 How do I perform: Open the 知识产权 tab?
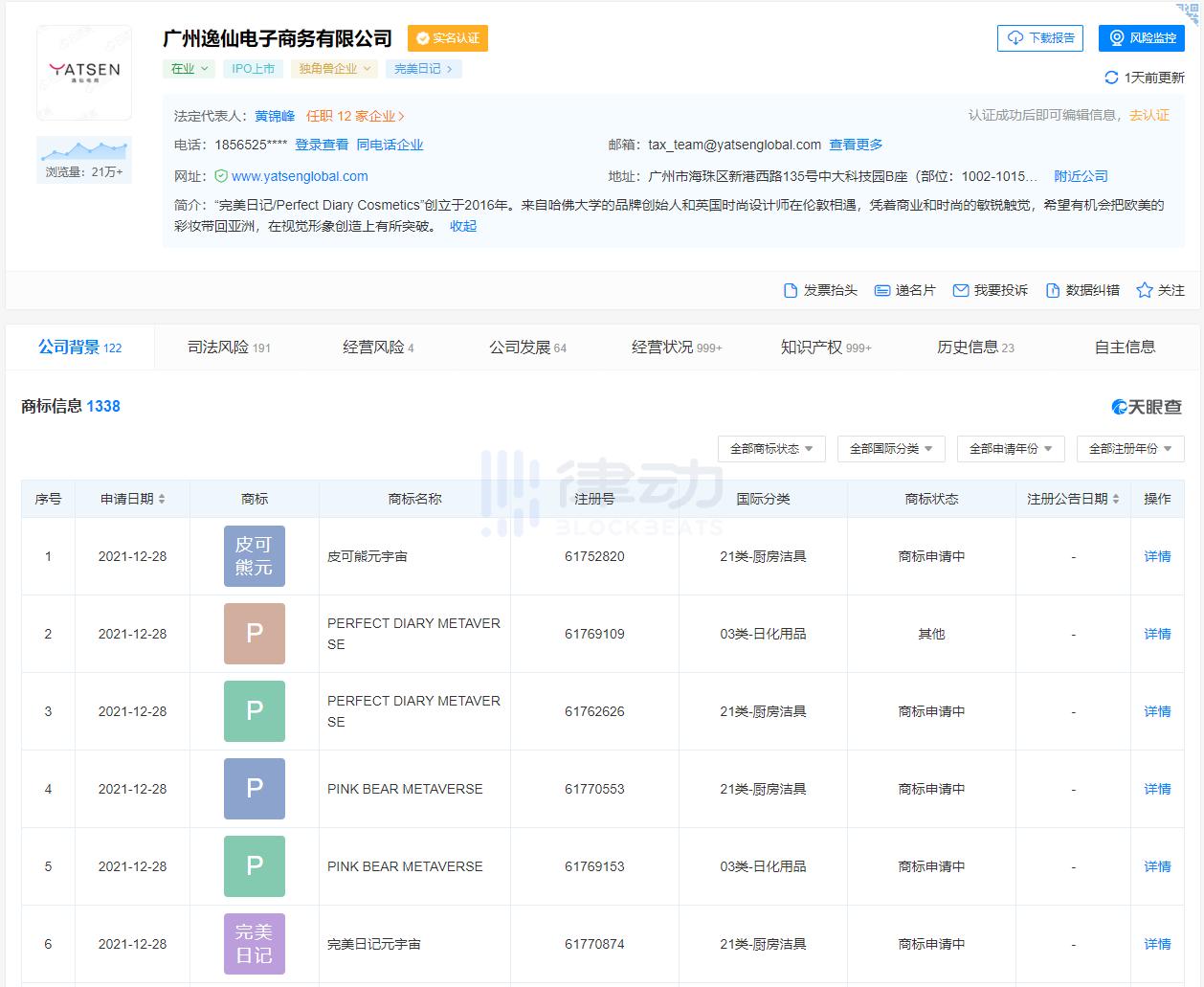tap(825, 348)
